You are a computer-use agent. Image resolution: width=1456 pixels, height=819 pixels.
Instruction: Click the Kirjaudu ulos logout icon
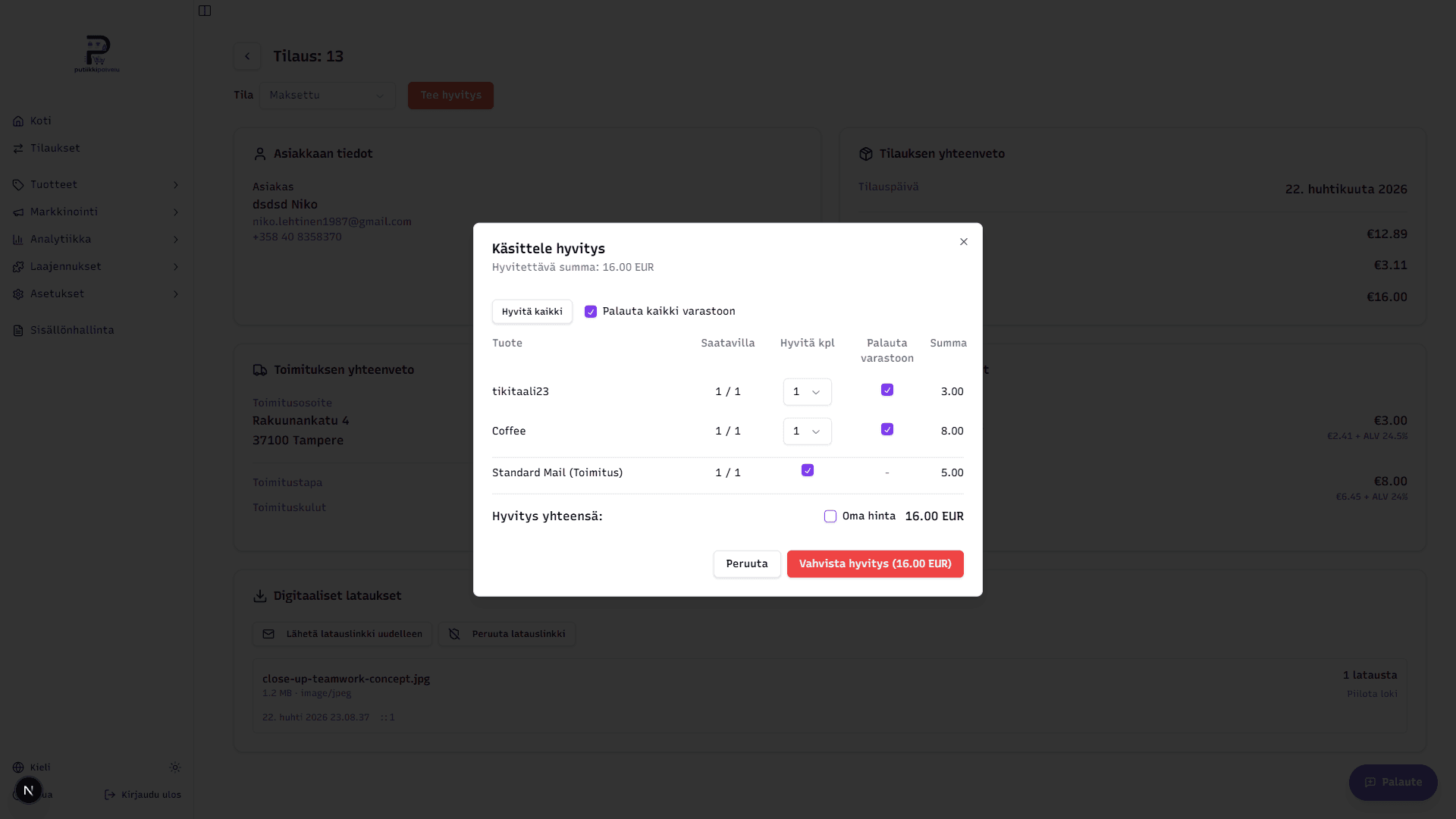tap(110, 795)
